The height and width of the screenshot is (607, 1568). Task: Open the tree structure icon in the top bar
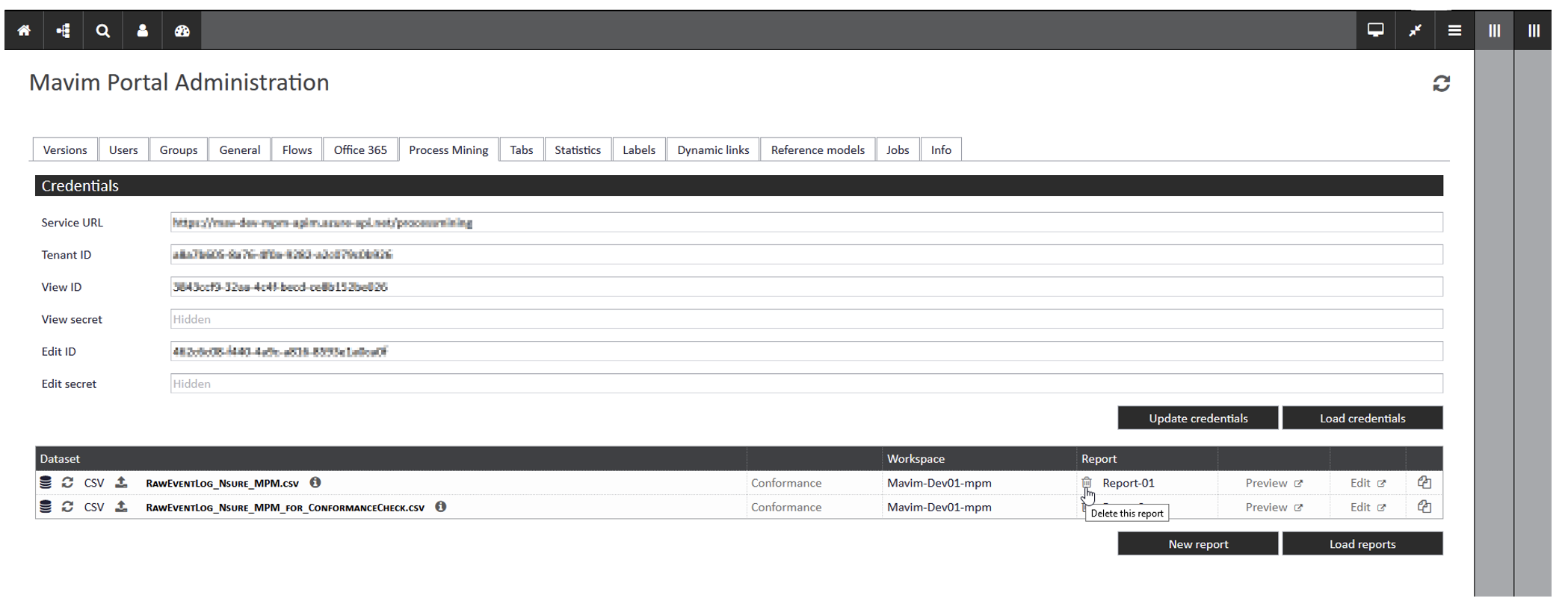point(64,31)
